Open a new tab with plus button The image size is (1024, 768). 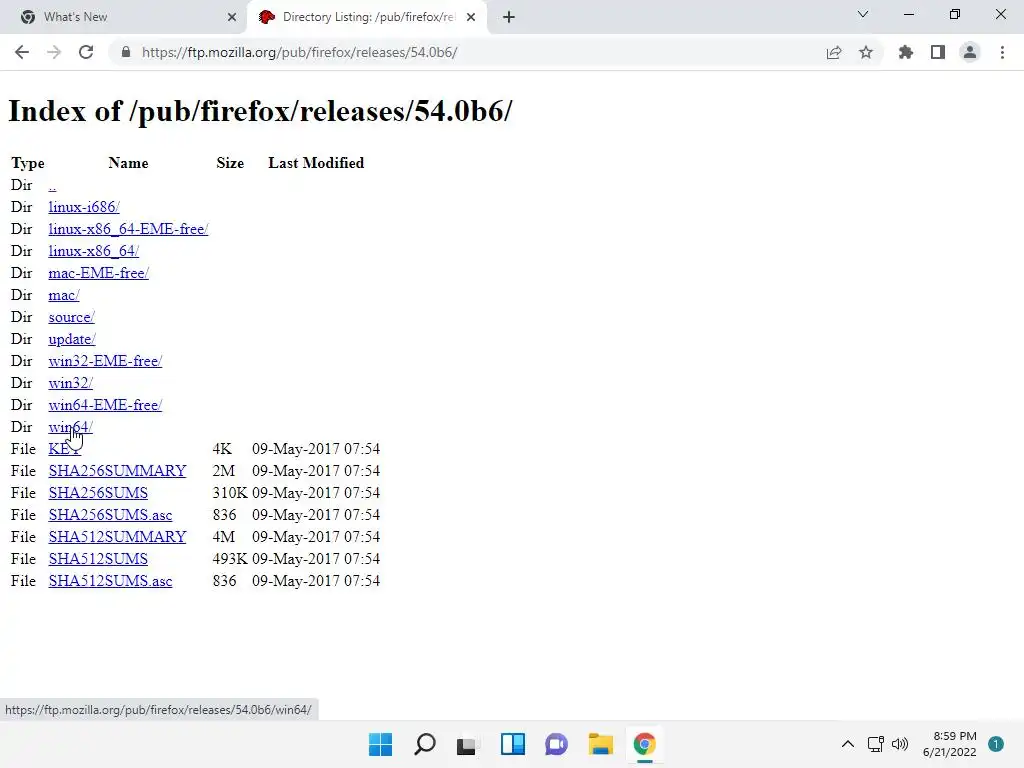click(x=509, y=17)
